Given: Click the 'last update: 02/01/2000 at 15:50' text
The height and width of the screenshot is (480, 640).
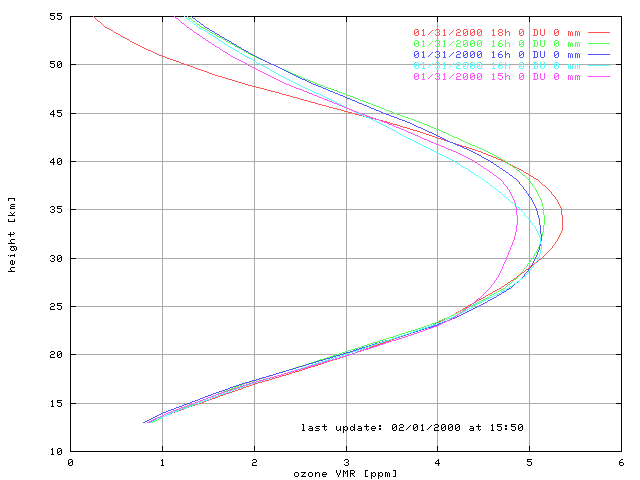Looking at the screenshot, I should 412,428.
